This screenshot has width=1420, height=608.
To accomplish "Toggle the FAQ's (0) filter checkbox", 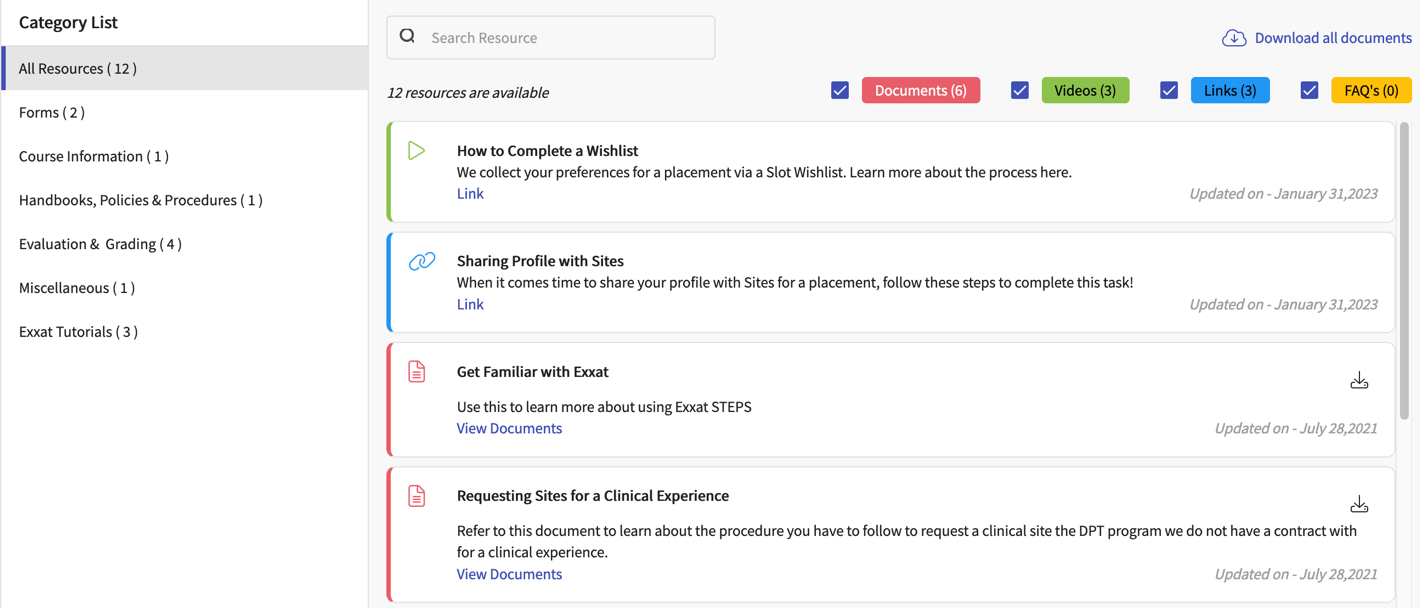I will click(1309, 90).
